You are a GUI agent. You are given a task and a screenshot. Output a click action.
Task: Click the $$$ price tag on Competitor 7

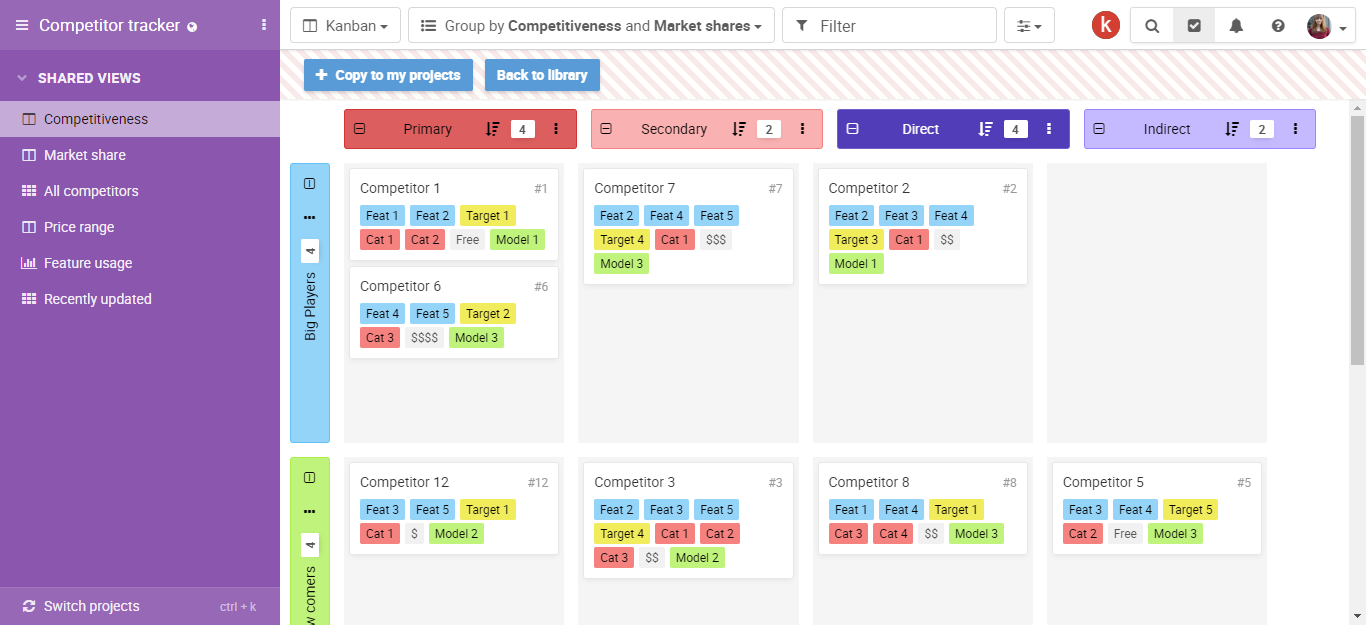[716, 240]
